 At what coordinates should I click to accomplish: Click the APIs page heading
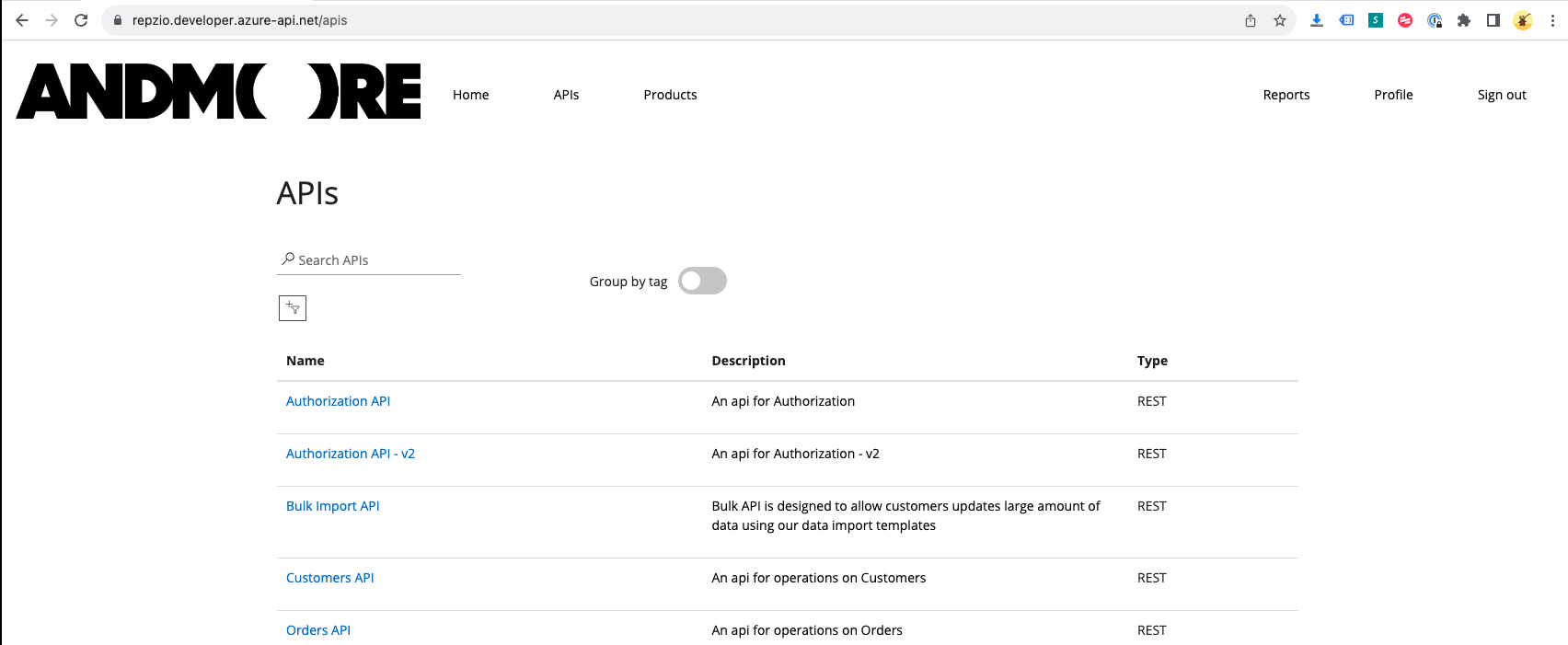(307, 193)
